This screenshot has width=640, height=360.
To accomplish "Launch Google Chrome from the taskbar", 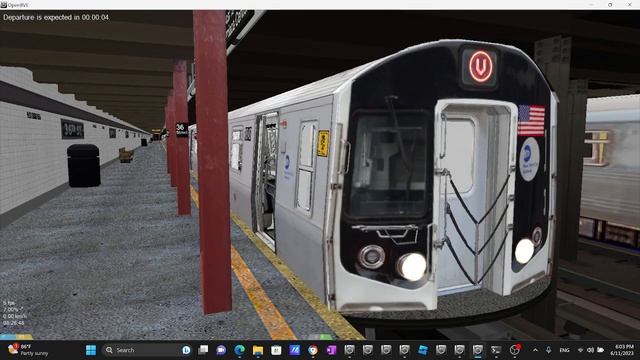I will (x=313, y=350).
